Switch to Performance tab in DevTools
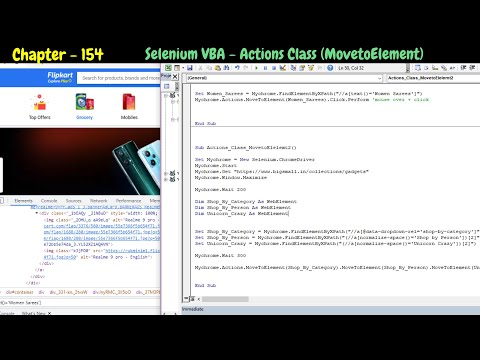480x360 pixels. (128, 201)
